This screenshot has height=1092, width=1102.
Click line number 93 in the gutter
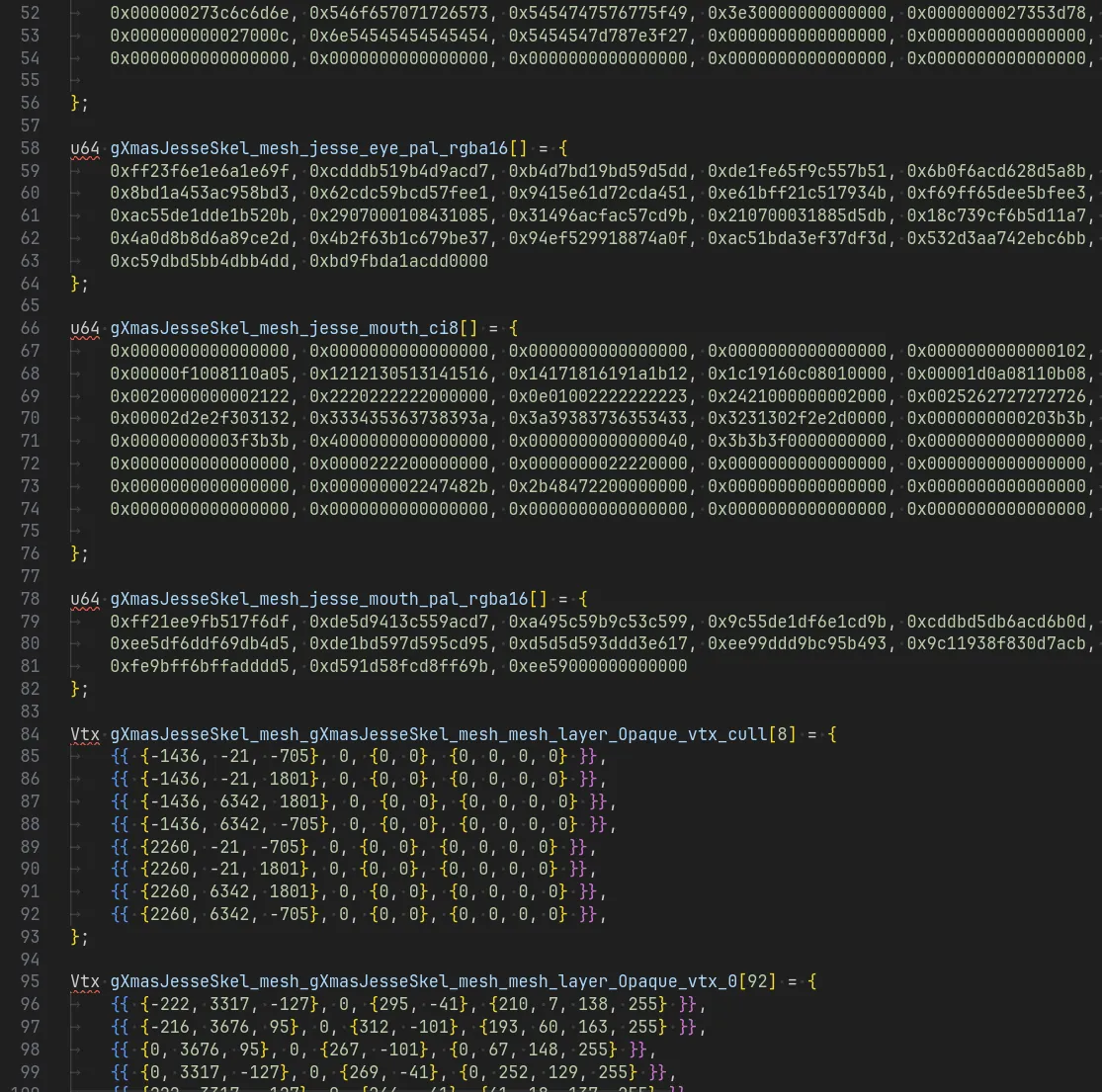pos(30,937)
